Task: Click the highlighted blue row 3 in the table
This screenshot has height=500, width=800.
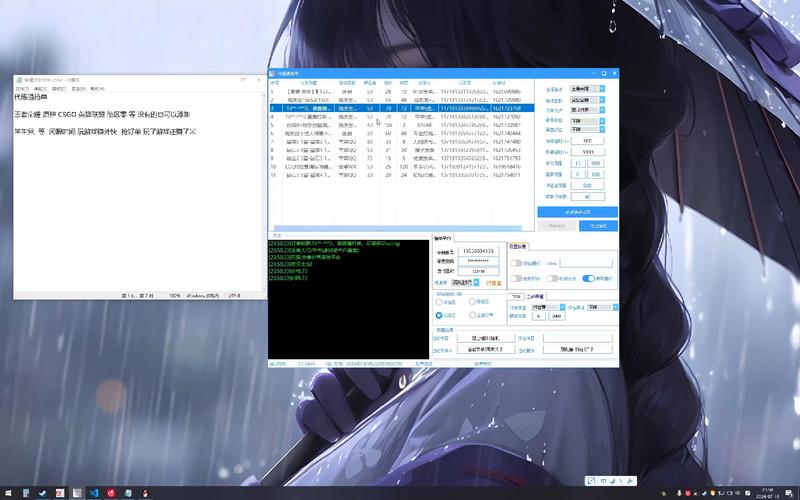Action: point(402,108)
